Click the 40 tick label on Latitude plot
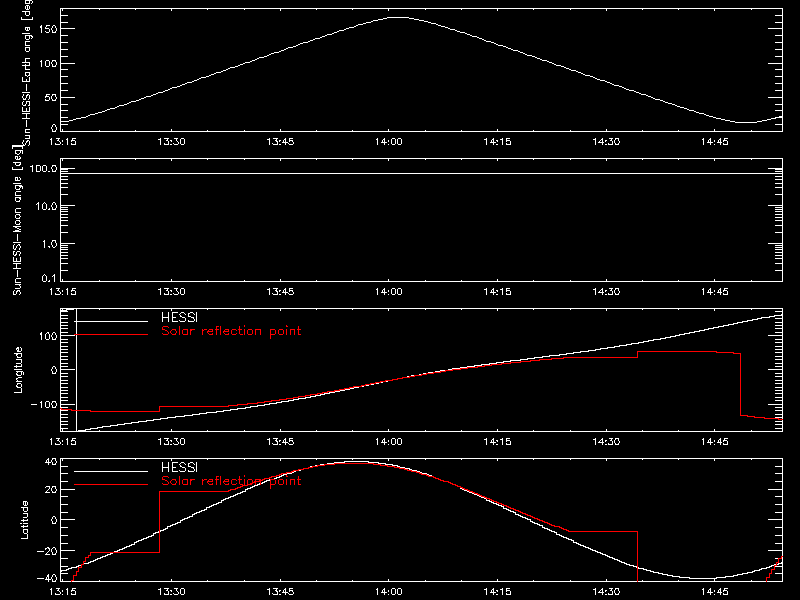This screenshot has height=600, width=800. coord(51,462)
